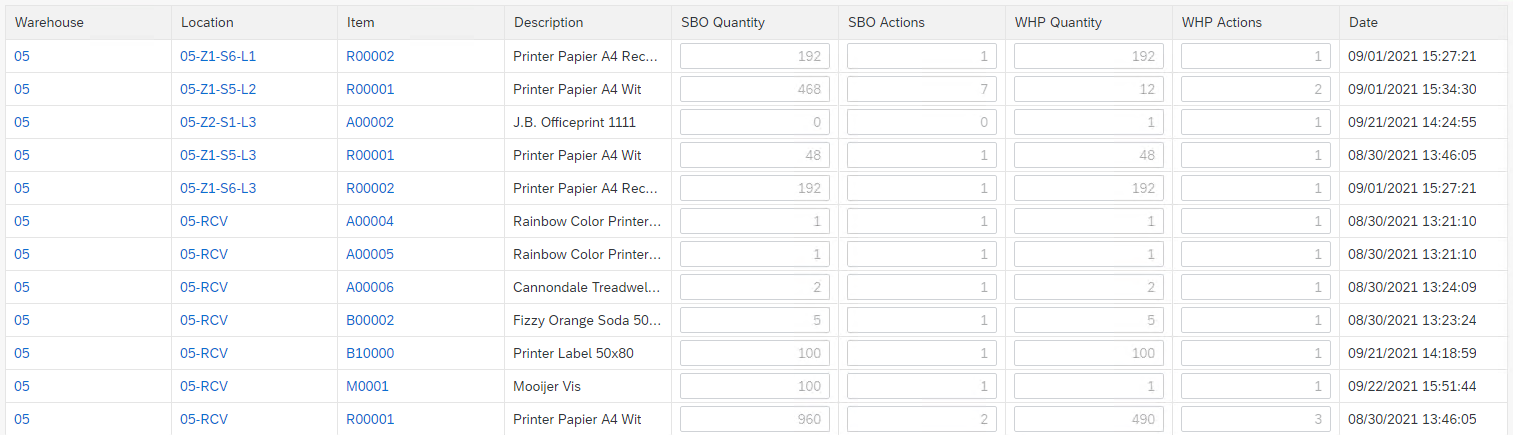This screenshot has width=1513, height=435.
Task: Click the Location column header
Action: (207, 23)
